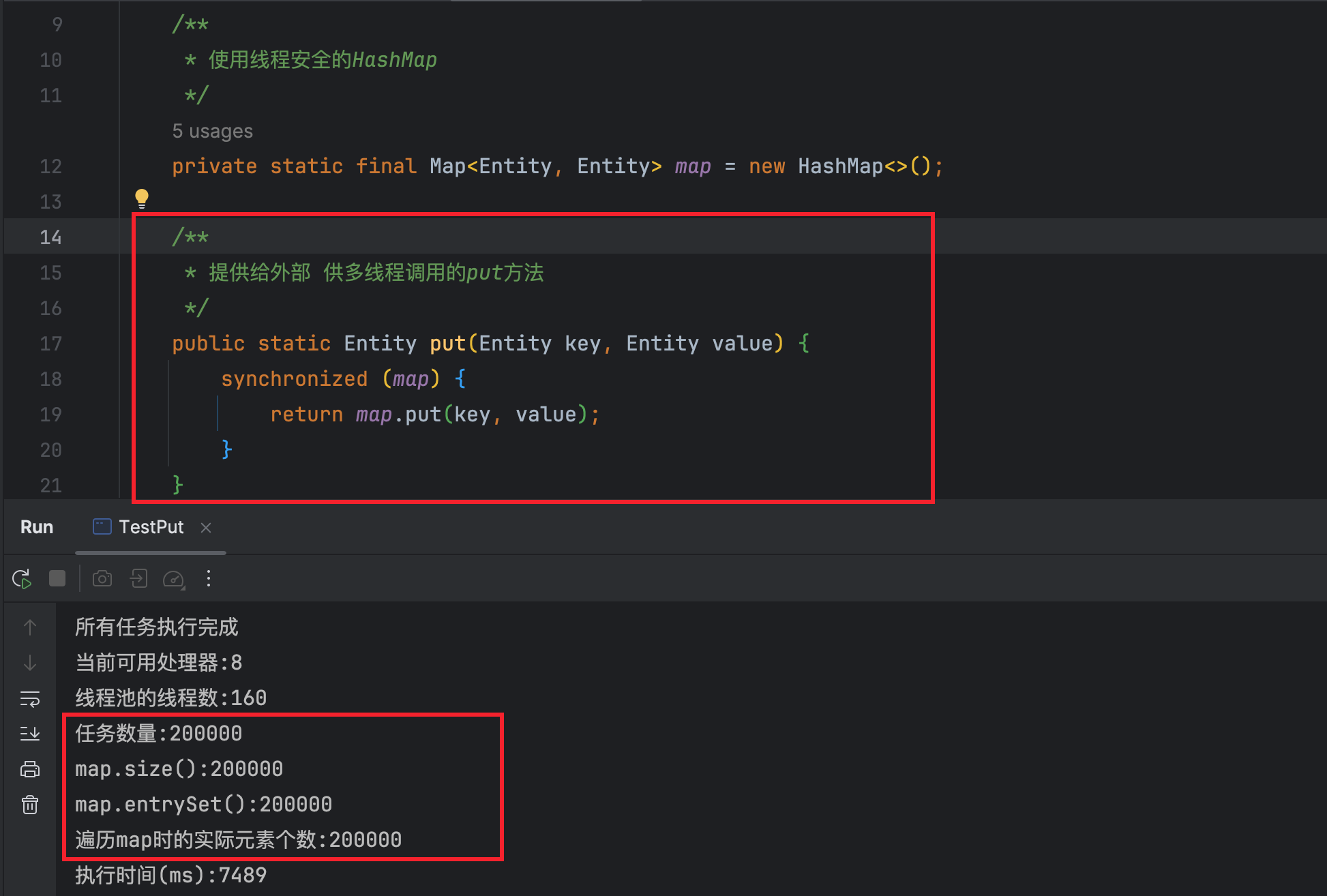Viewport: 1327px width, 896px height.
Task: Clear console with the trash icon
Action: coord(30,805)
